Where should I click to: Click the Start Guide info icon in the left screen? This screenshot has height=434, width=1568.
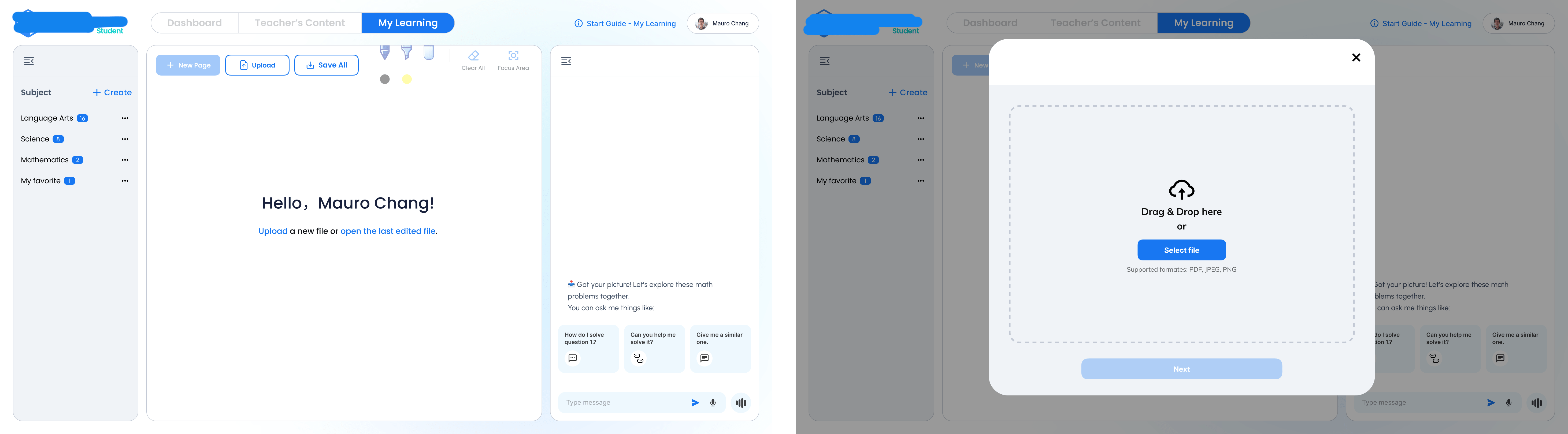pyautogui.click(x=578, y=24)
